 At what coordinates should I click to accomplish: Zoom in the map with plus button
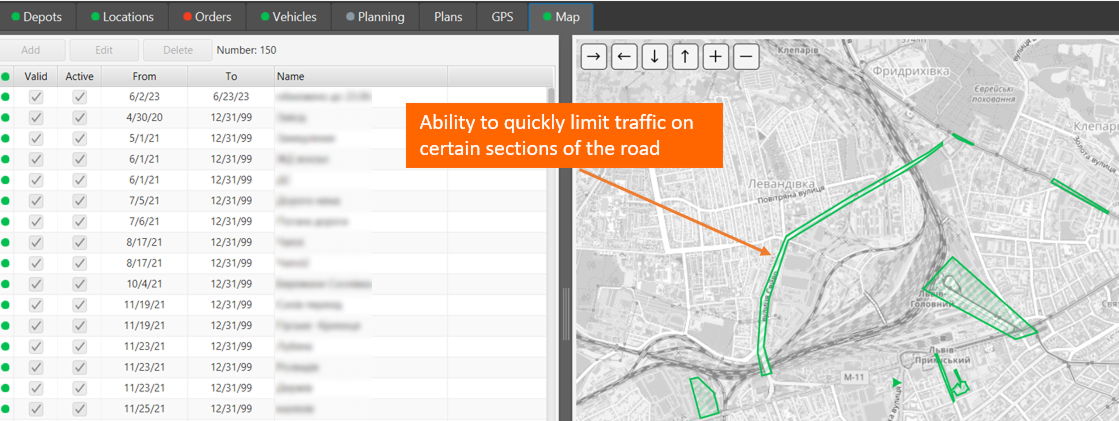715,56
